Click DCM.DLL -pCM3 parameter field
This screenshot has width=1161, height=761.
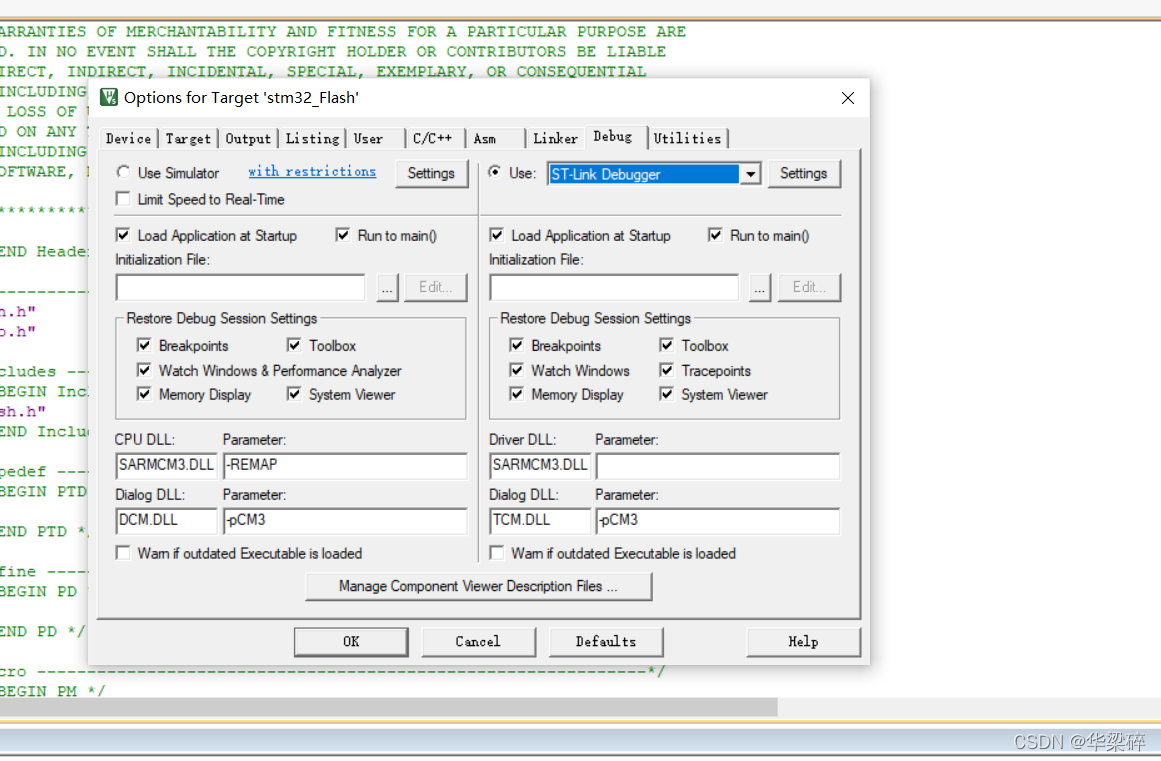click(x=345, y=520)
